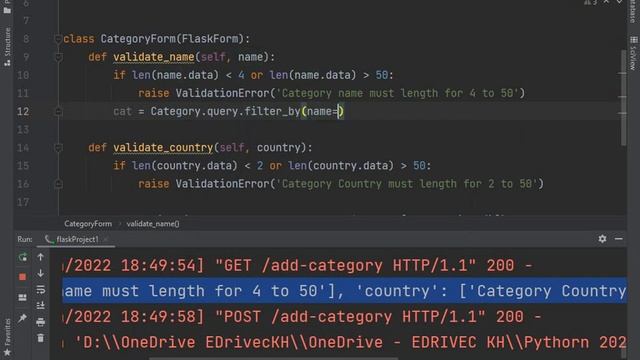Click line number 12 in the gutter
This screenshot has height=360, width=640.
(x=23, y=111)
